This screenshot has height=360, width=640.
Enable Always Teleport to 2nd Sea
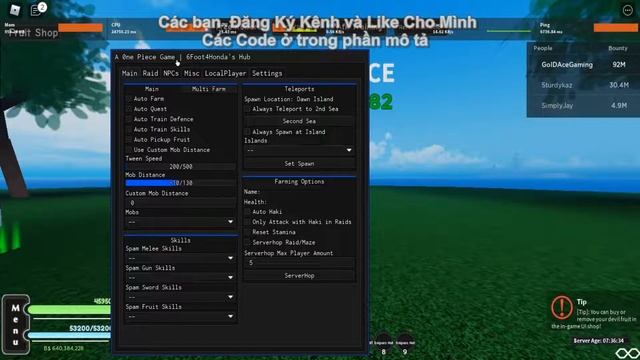[247, 109]
